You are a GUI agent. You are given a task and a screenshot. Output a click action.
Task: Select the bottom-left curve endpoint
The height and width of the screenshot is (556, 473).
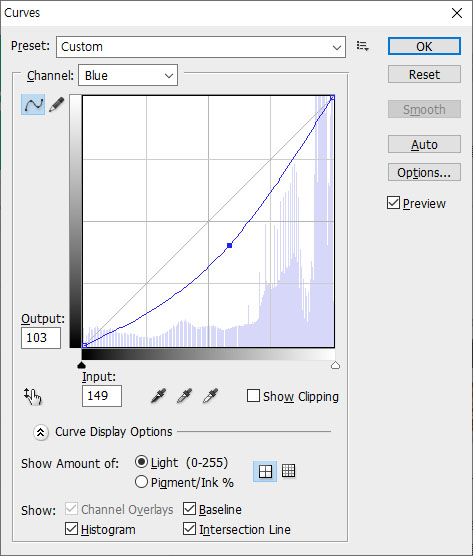tap(84, 345)
